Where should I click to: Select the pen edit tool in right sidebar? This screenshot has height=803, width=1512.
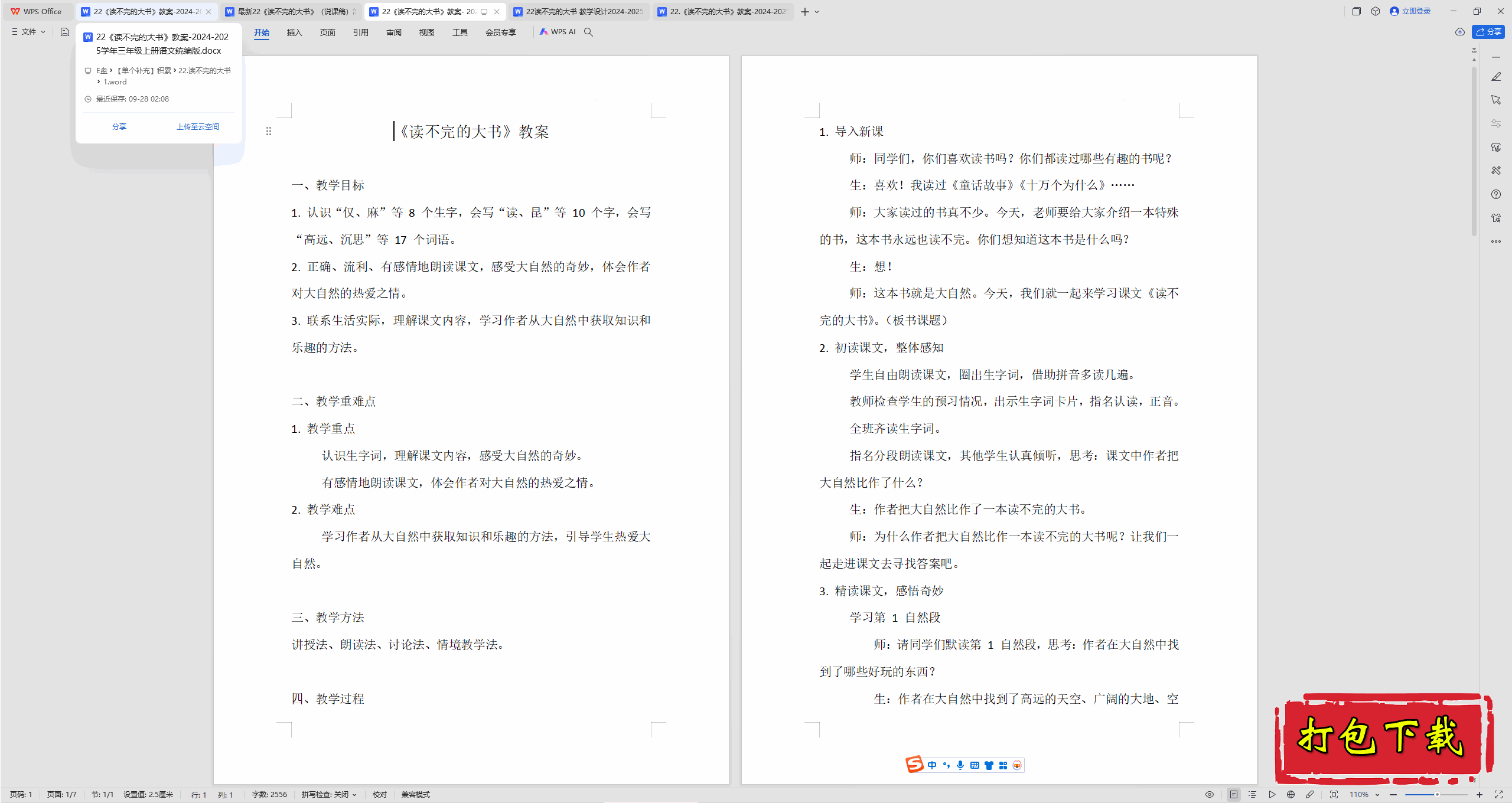[x=1495, y=77]
